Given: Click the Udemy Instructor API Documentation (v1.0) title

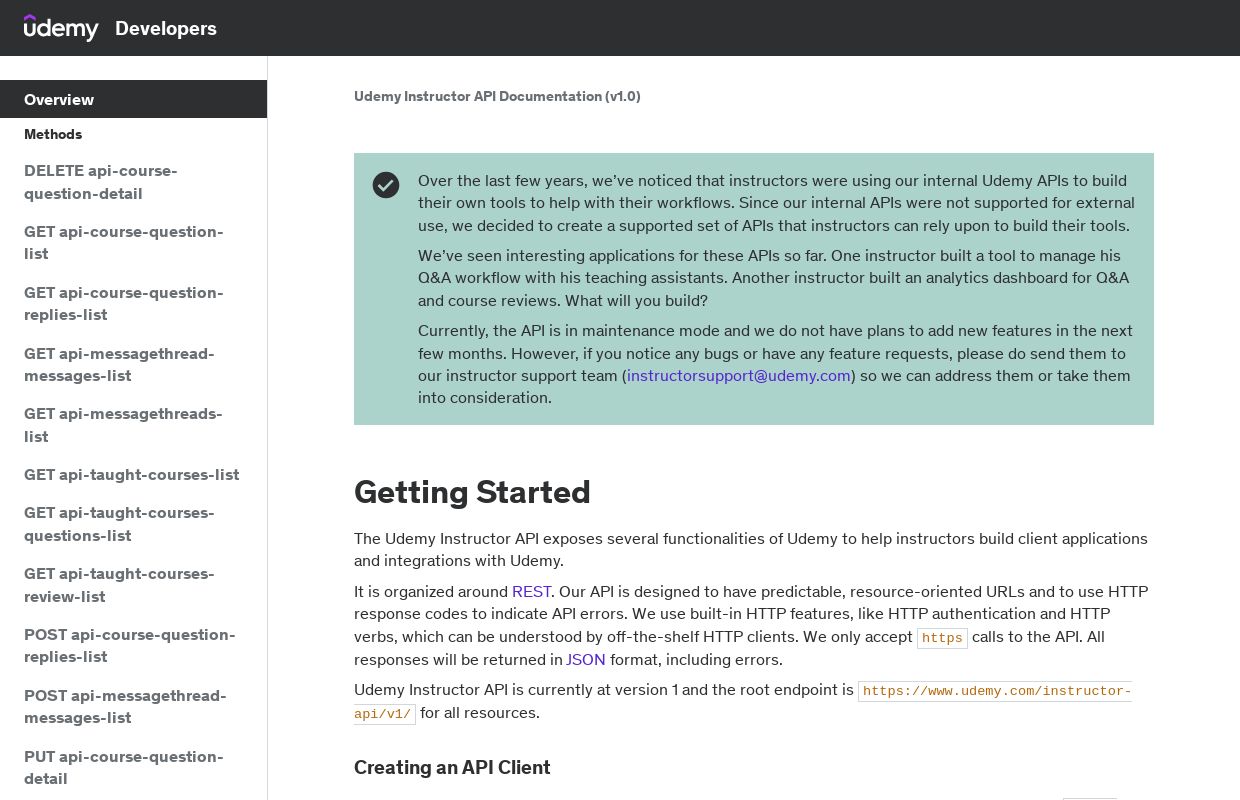Looking at the screenshot, I should coord(497,97).
